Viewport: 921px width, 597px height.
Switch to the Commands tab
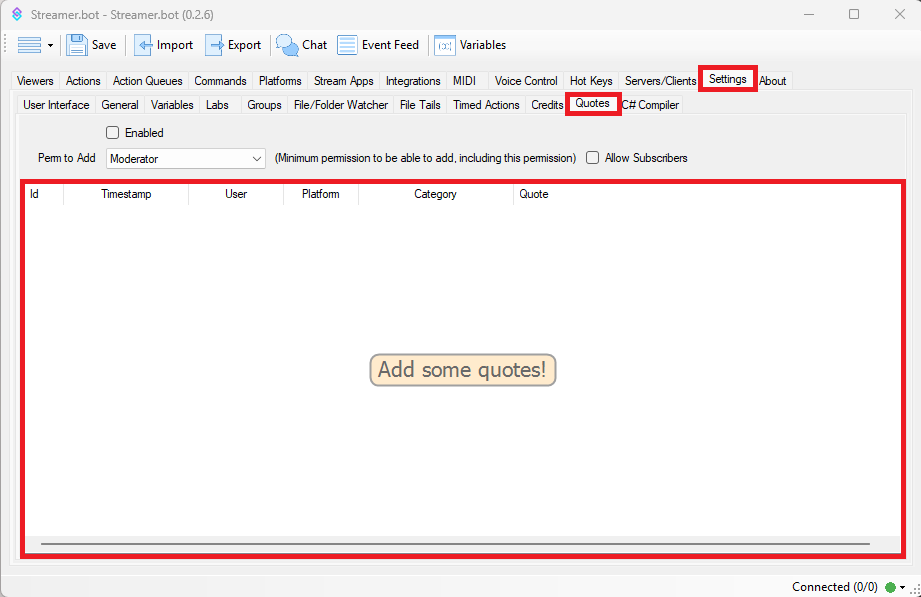point(220,81)
